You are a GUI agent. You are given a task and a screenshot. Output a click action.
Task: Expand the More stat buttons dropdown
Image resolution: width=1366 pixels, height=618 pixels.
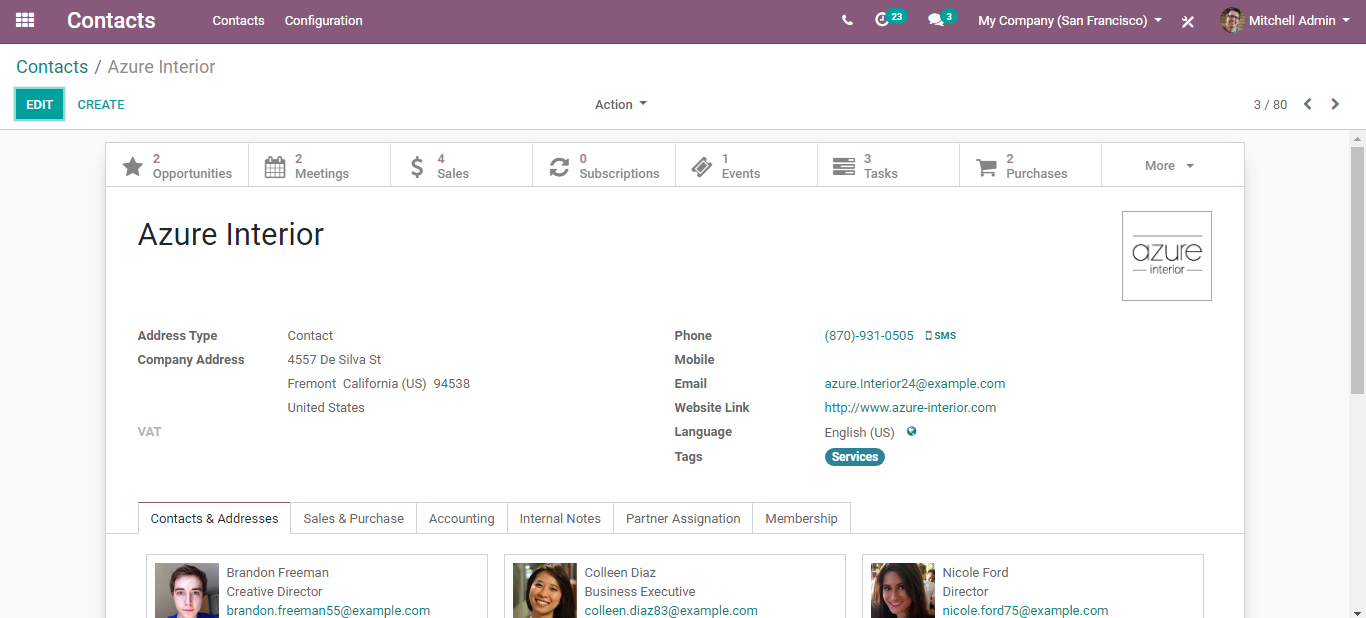(x=1172, y=165)
